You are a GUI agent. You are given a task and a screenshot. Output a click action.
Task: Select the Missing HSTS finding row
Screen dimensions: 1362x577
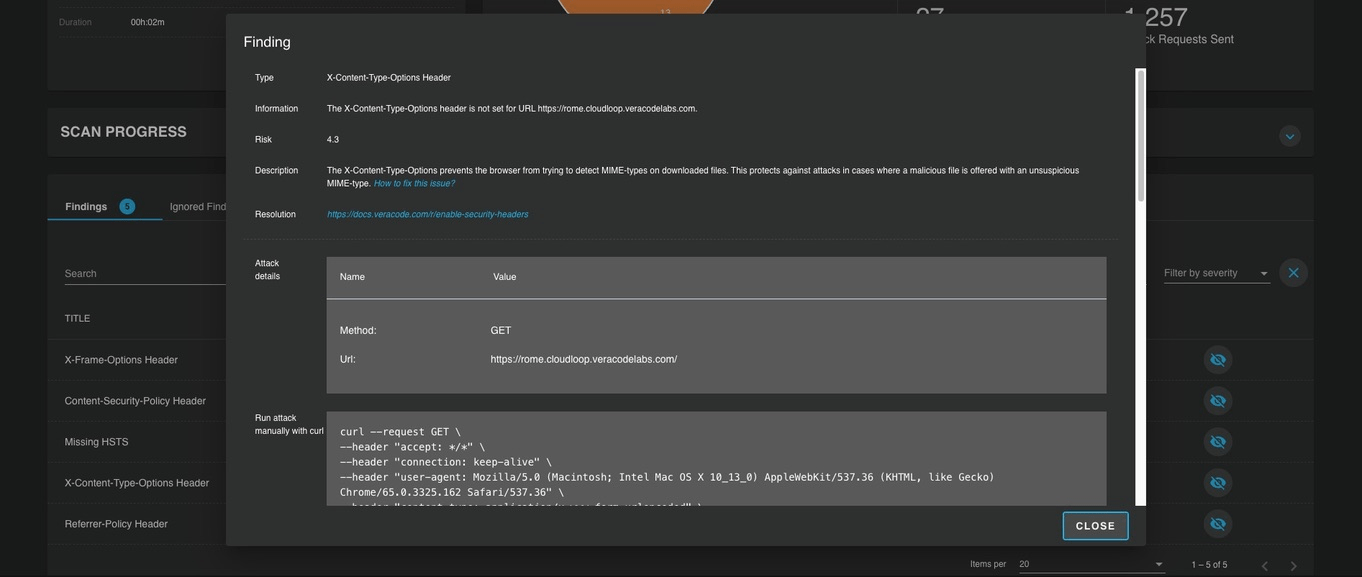pos(97,442)
